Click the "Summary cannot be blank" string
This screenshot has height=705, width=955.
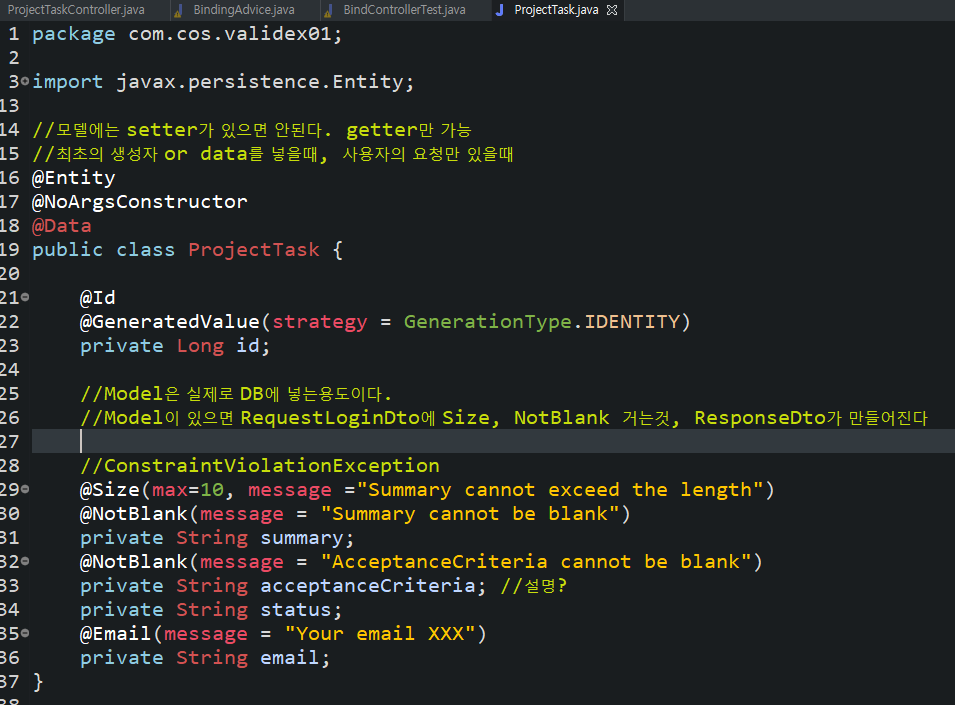click(470, 514)
